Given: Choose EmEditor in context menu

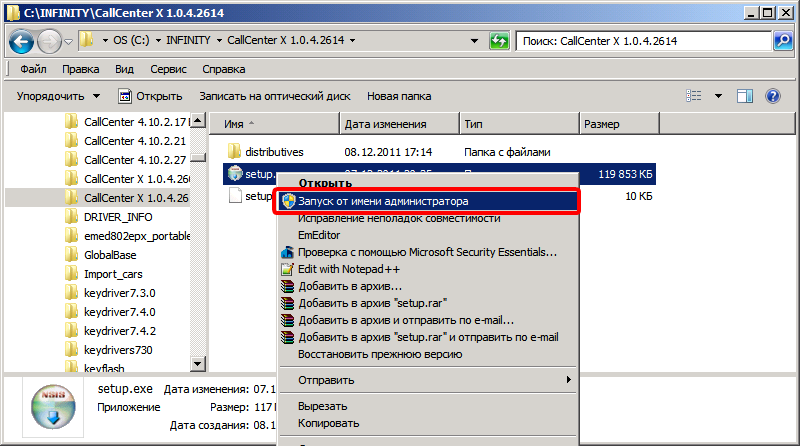Looking at the screenshot, I should 319,235.
